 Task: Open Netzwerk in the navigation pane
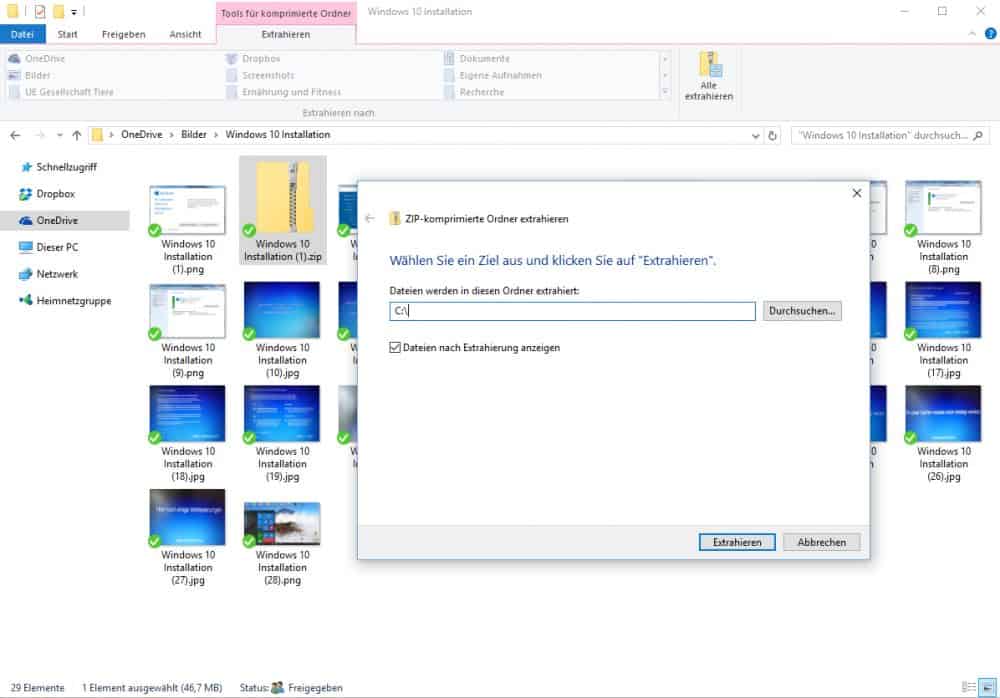(48, 274)
